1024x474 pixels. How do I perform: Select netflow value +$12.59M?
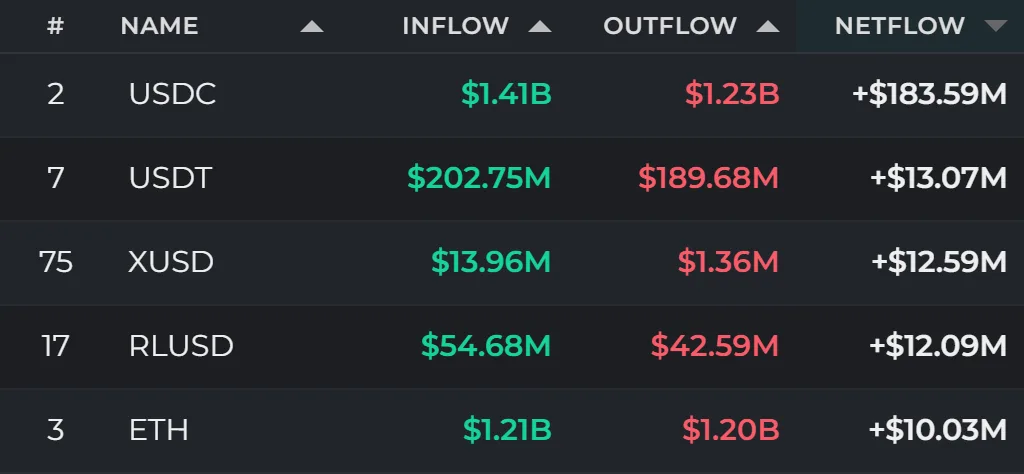coord(939,262)
